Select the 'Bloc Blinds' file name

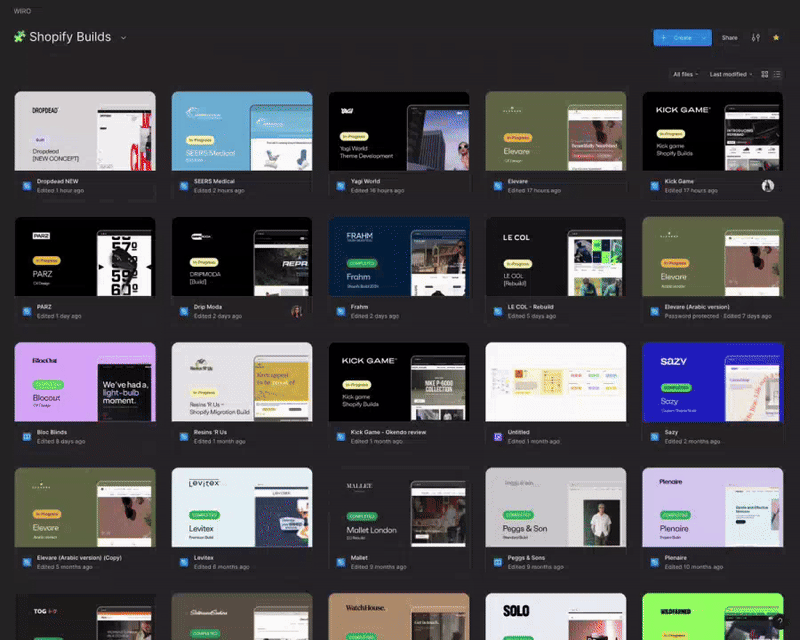click(52, 432)
